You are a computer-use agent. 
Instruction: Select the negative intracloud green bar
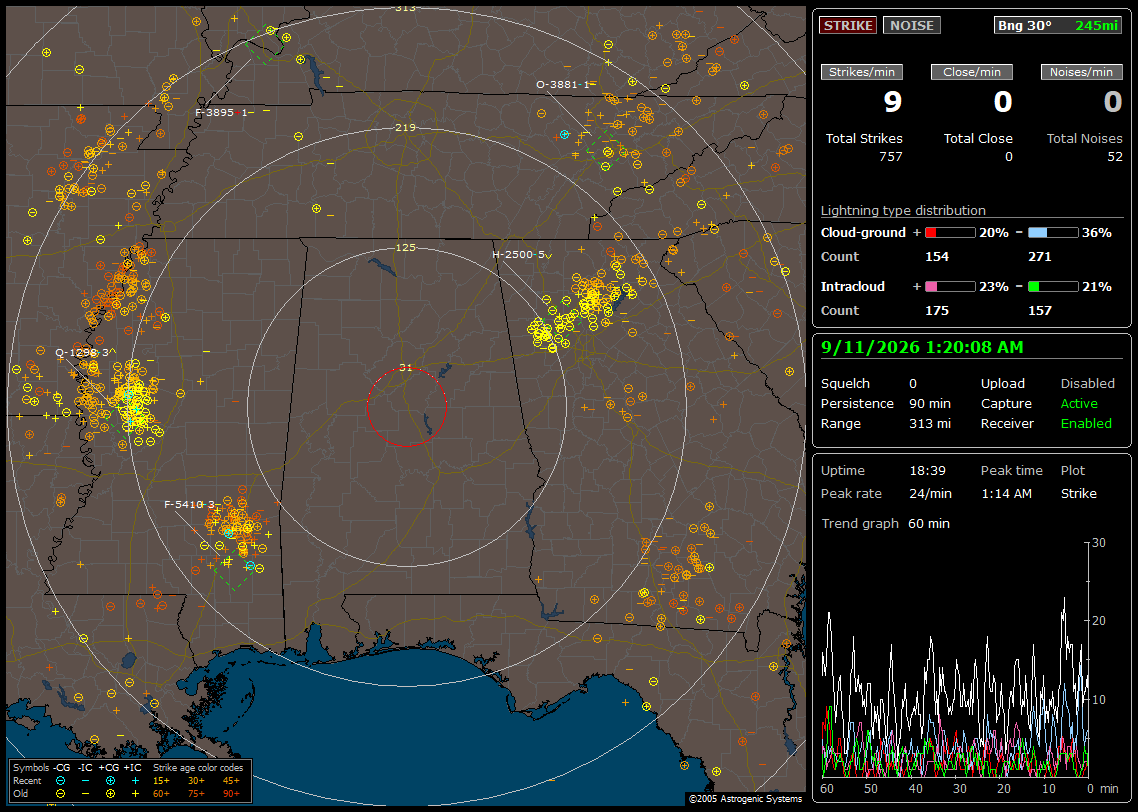[x=1053, y=287]
